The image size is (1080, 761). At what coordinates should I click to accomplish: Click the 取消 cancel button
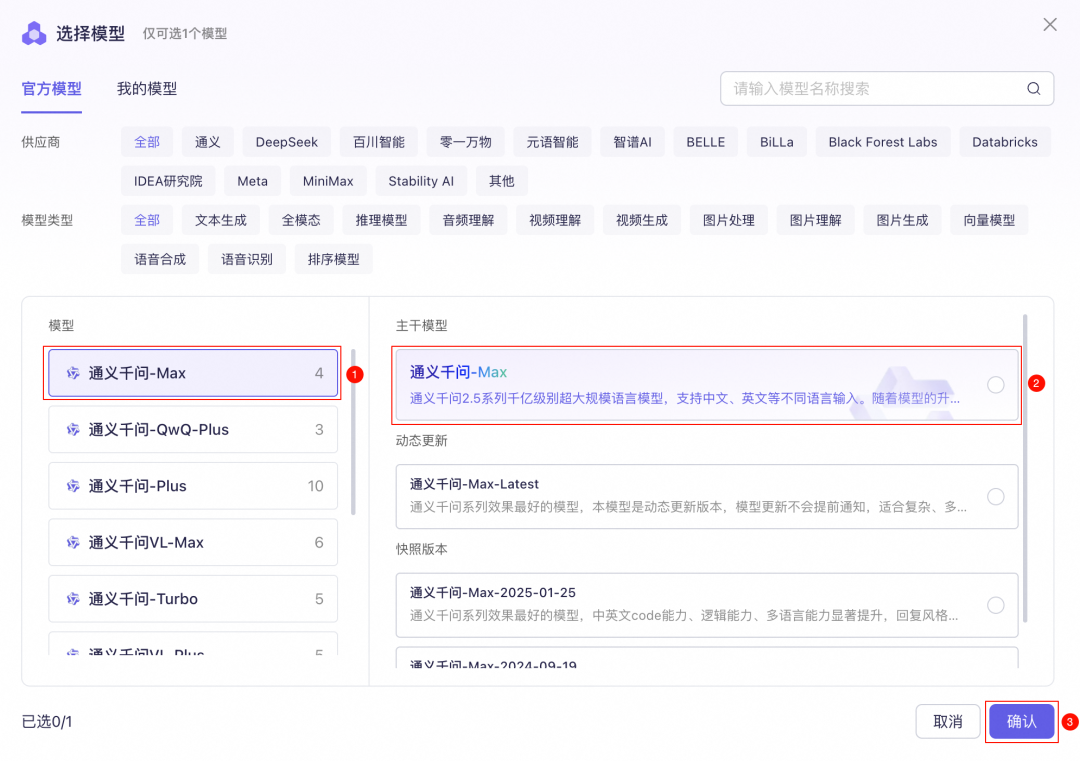(948, 721)
